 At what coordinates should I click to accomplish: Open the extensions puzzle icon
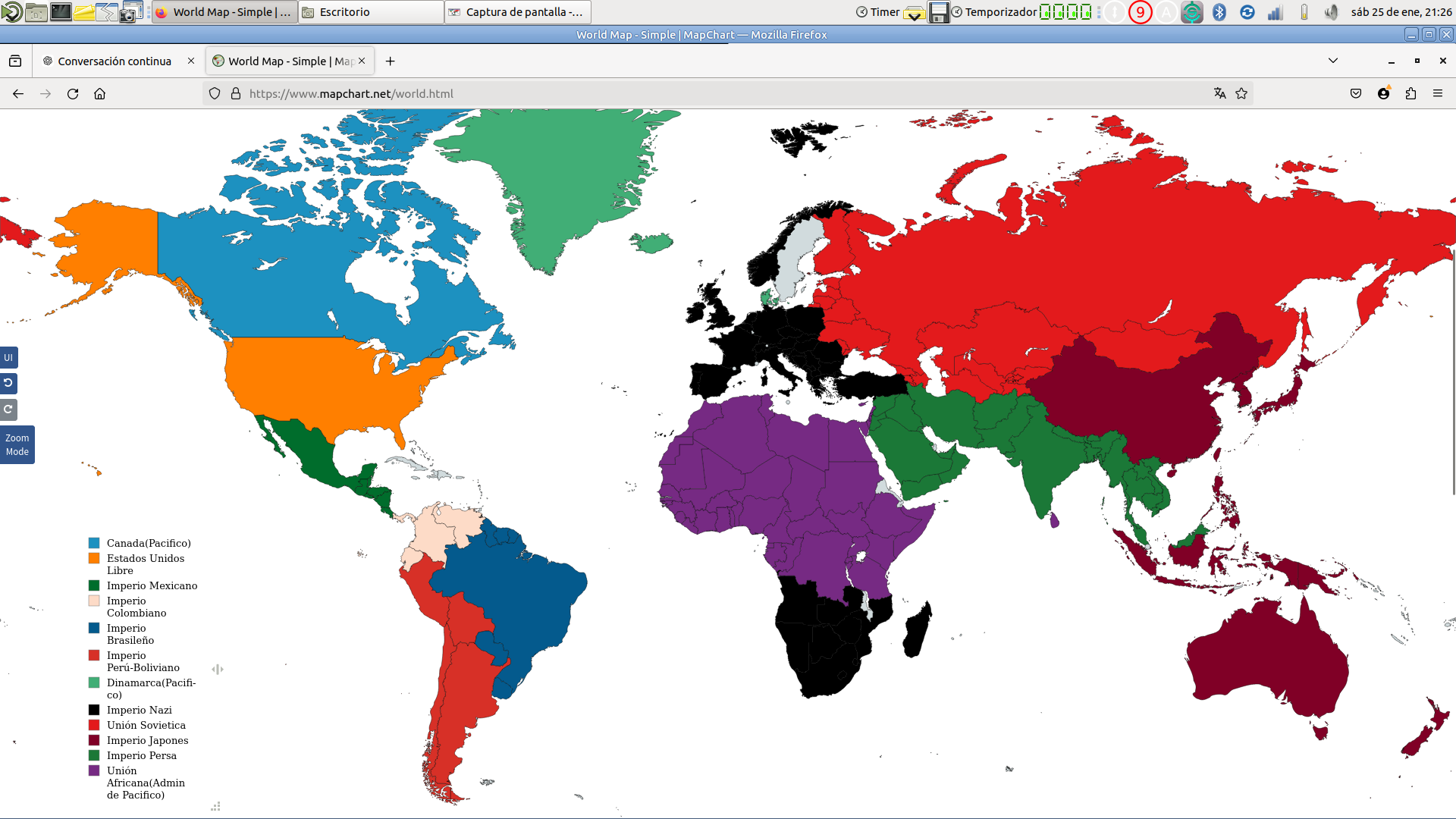pos(1410,93)
